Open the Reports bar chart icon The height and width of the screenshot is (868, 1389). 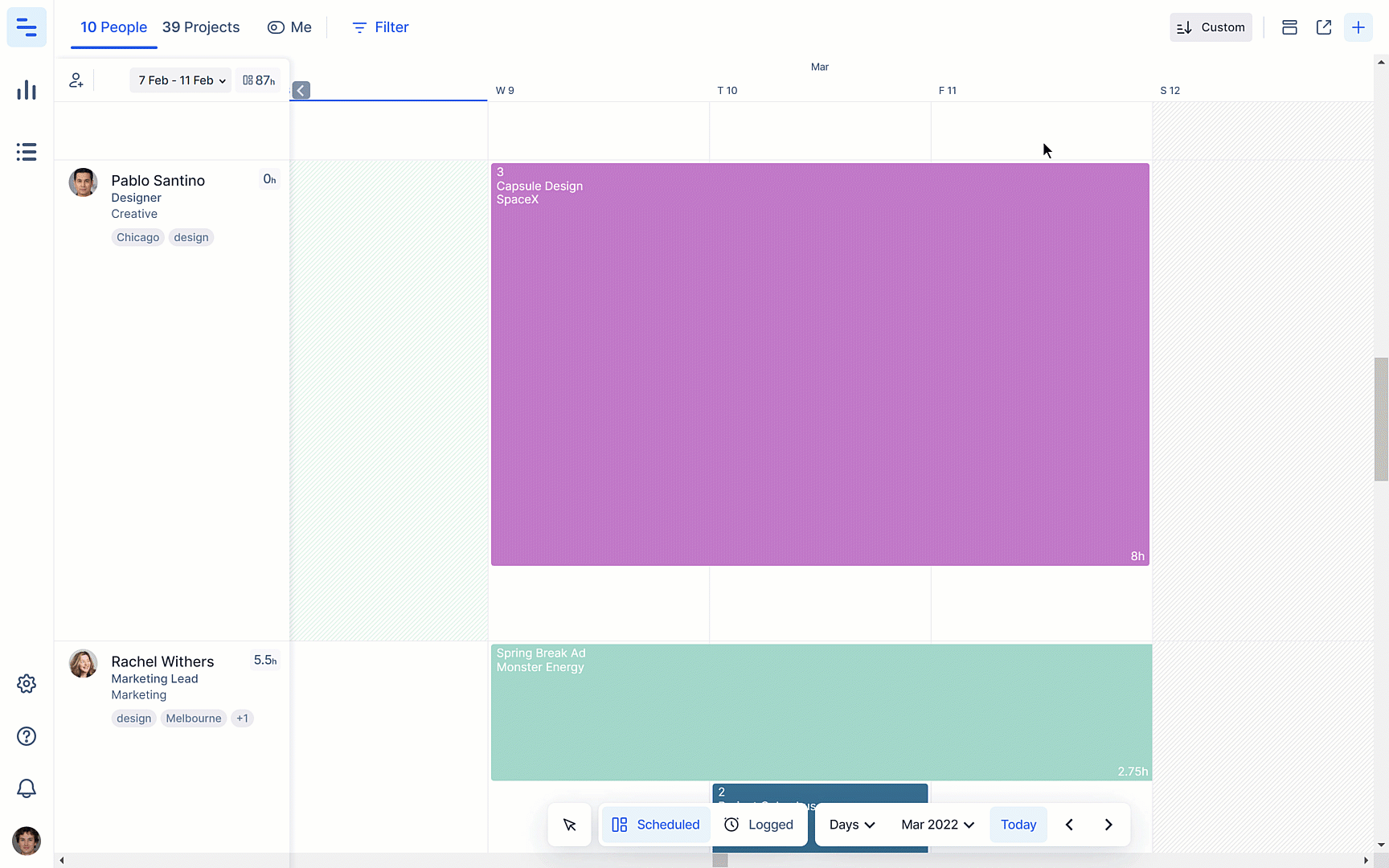27,90
